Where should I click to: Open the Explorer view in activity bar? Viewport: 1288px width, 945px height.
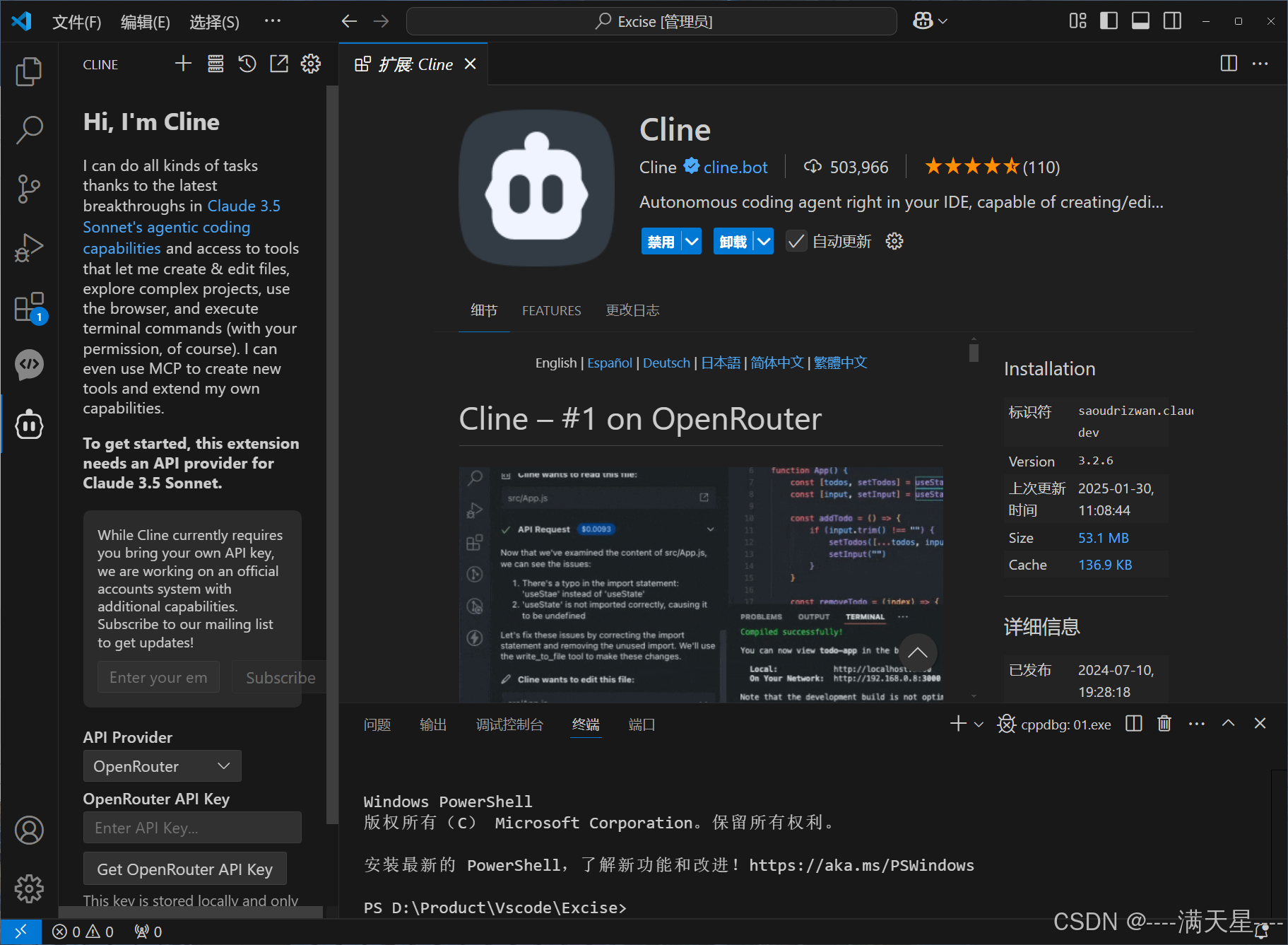29,71
